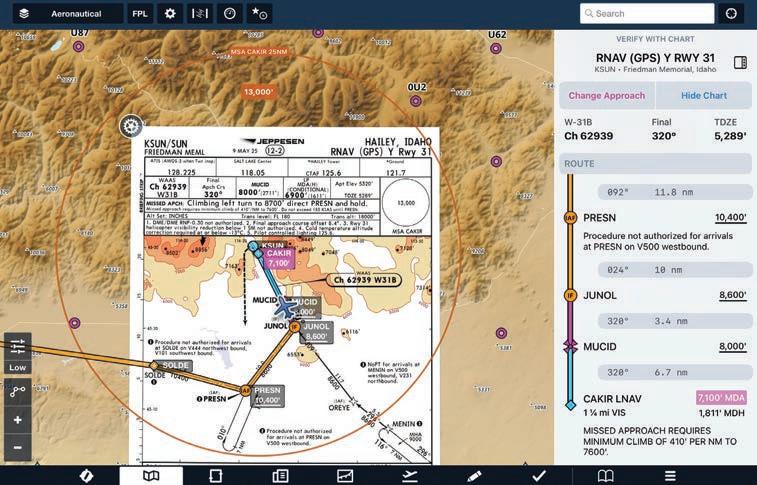Toggle the side panel layout icon
The image size is (757, 485).
point(740,63)
